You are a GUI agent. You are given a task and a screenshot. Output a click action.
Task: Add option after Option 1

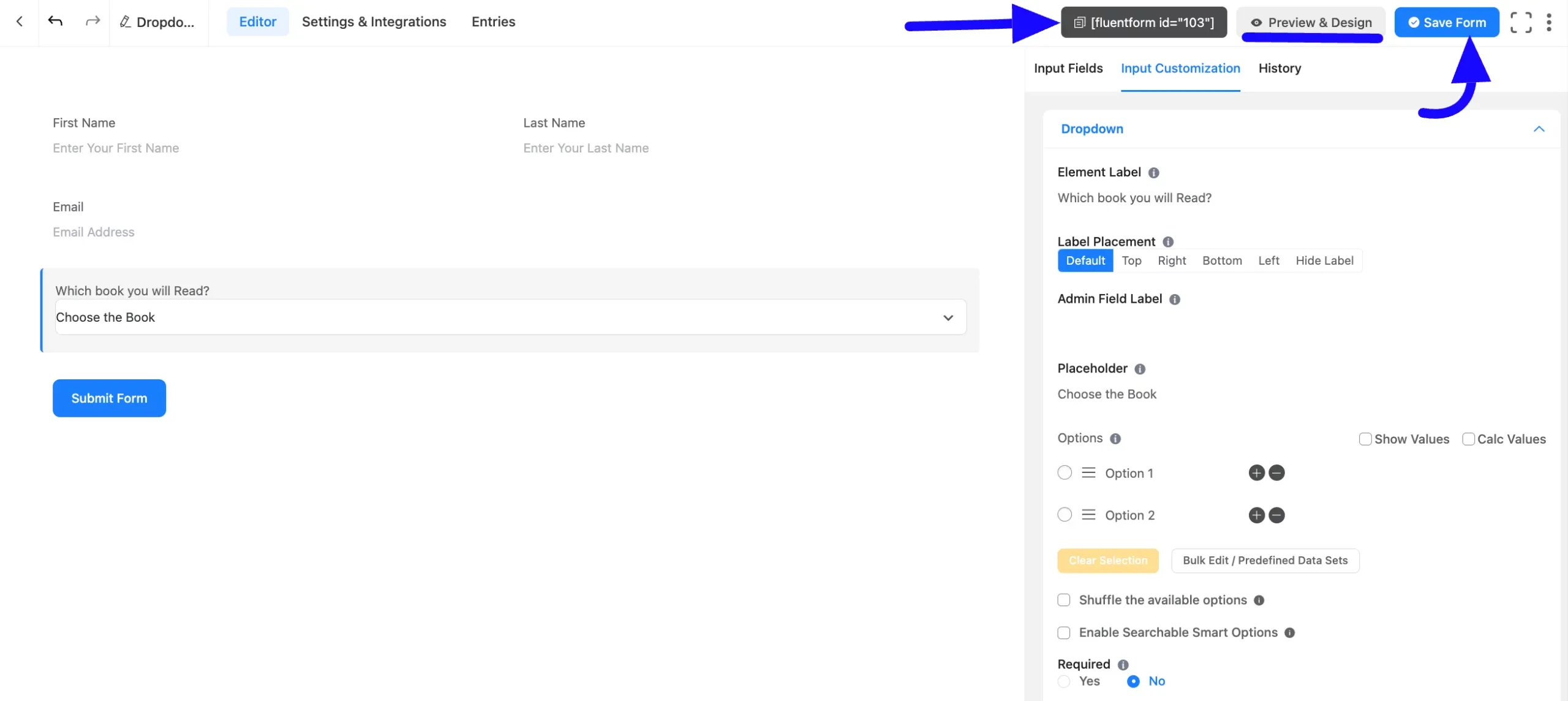pos(1256,473)
